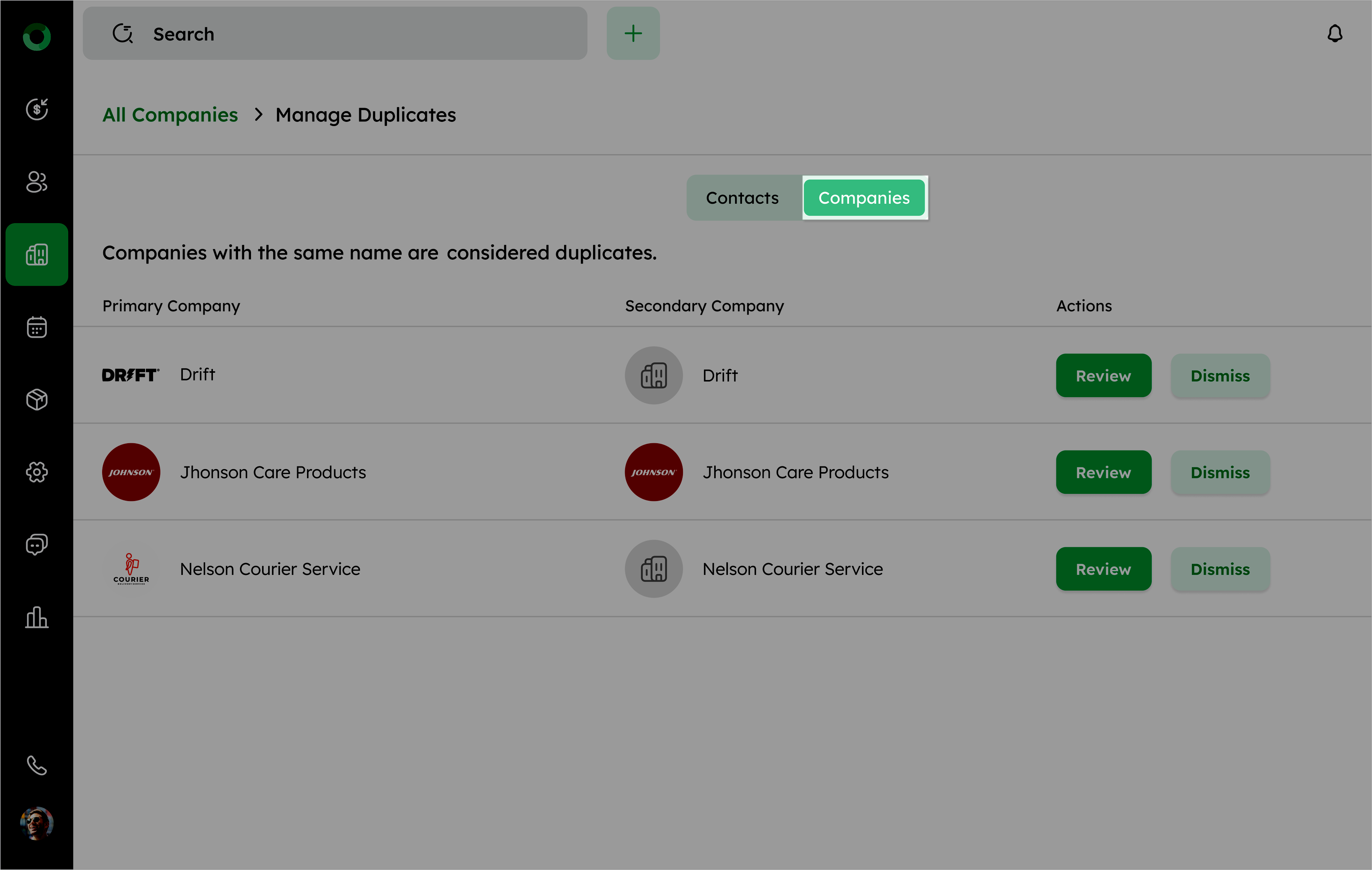The image size is (1372, 870).
Task: Dismiss the Jhonson Care Products duplicate
Action: [1220, 473]
